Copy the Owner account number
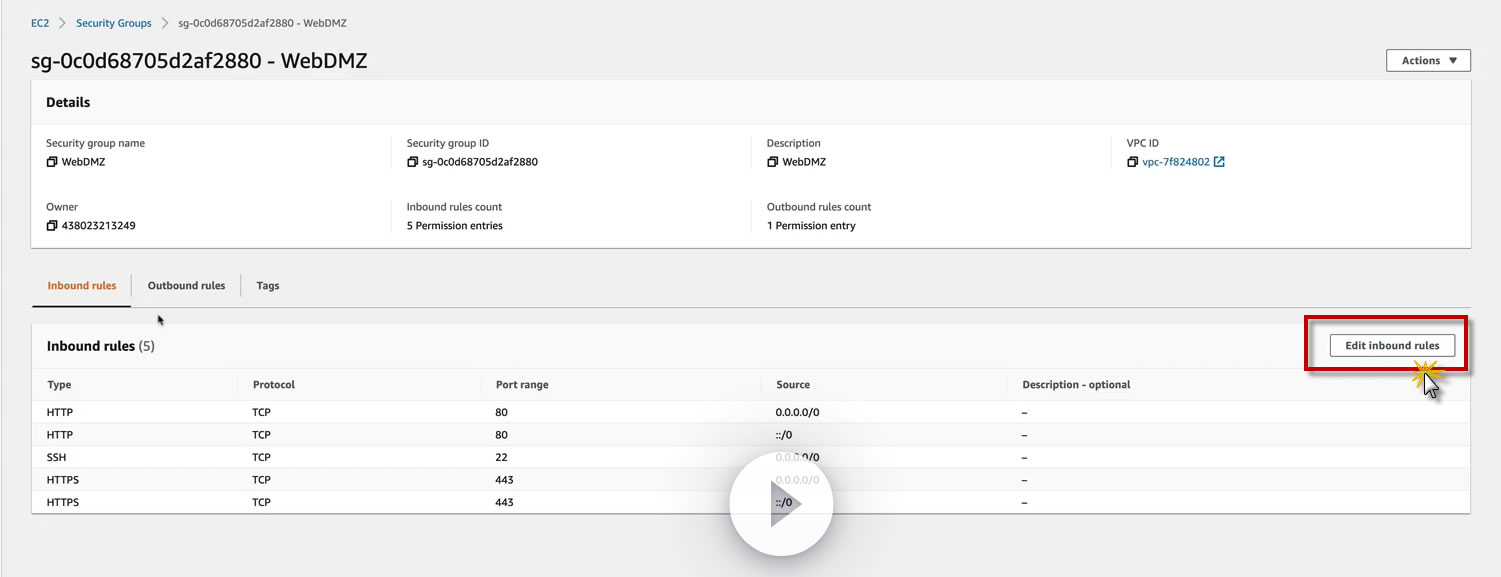 (52, 226)
